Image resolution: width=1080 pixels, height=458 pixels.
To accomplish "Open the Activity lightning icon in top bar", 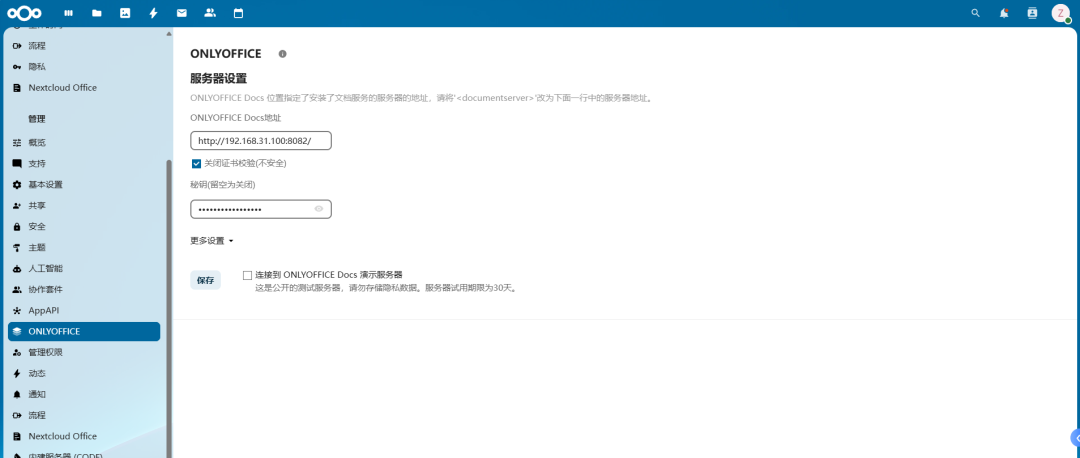I will coord(153,13).
